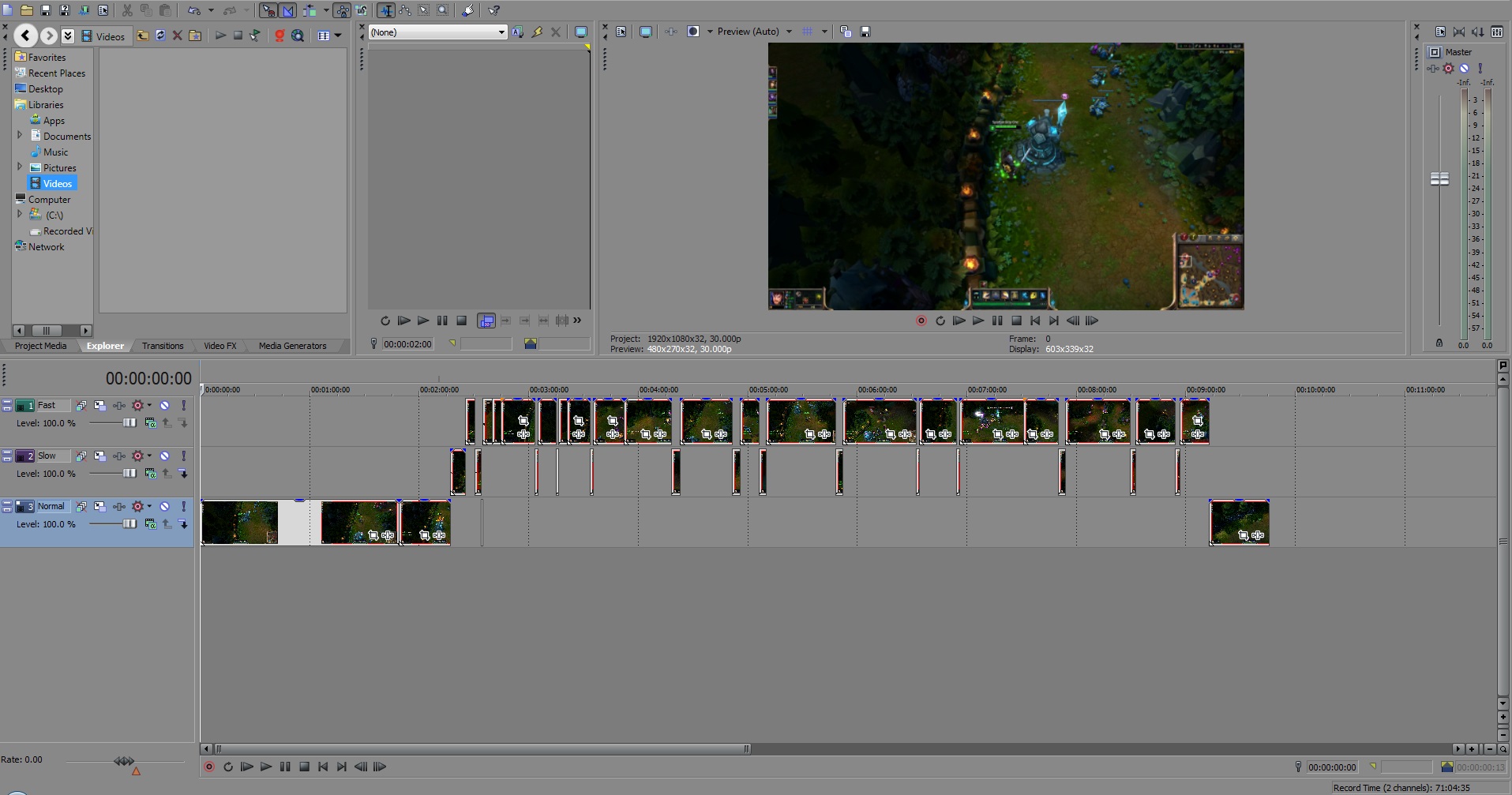Viewport: 1512px width, 795px height.
Task: Open Master bus FX gear icon
Action: [x=1449, y=69]
